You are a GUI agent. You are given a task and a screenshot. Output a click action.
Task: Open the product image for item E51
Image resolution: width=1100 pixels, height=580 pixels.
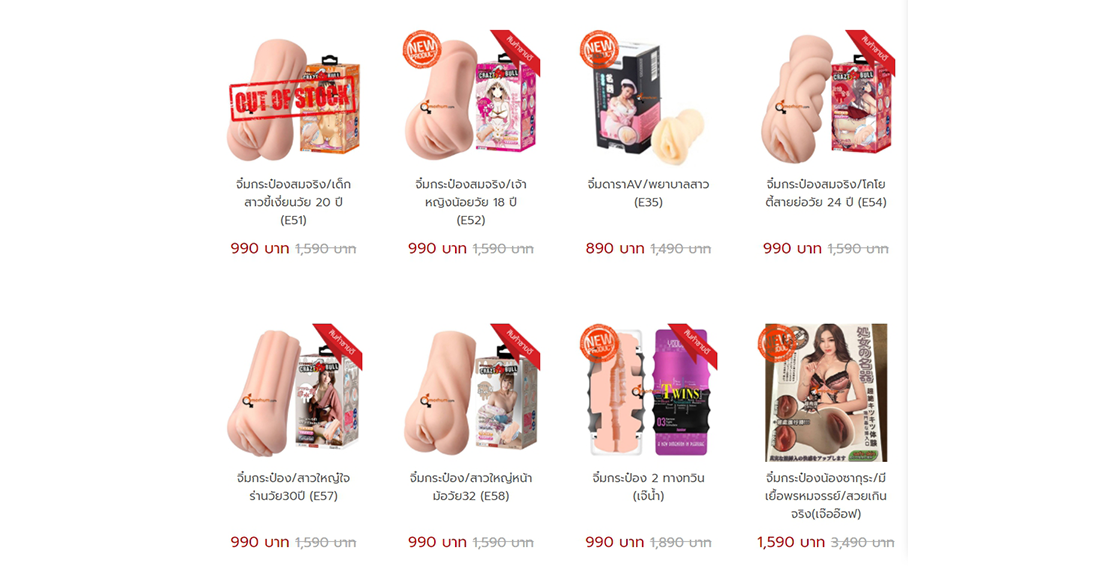tap(293, 98)
